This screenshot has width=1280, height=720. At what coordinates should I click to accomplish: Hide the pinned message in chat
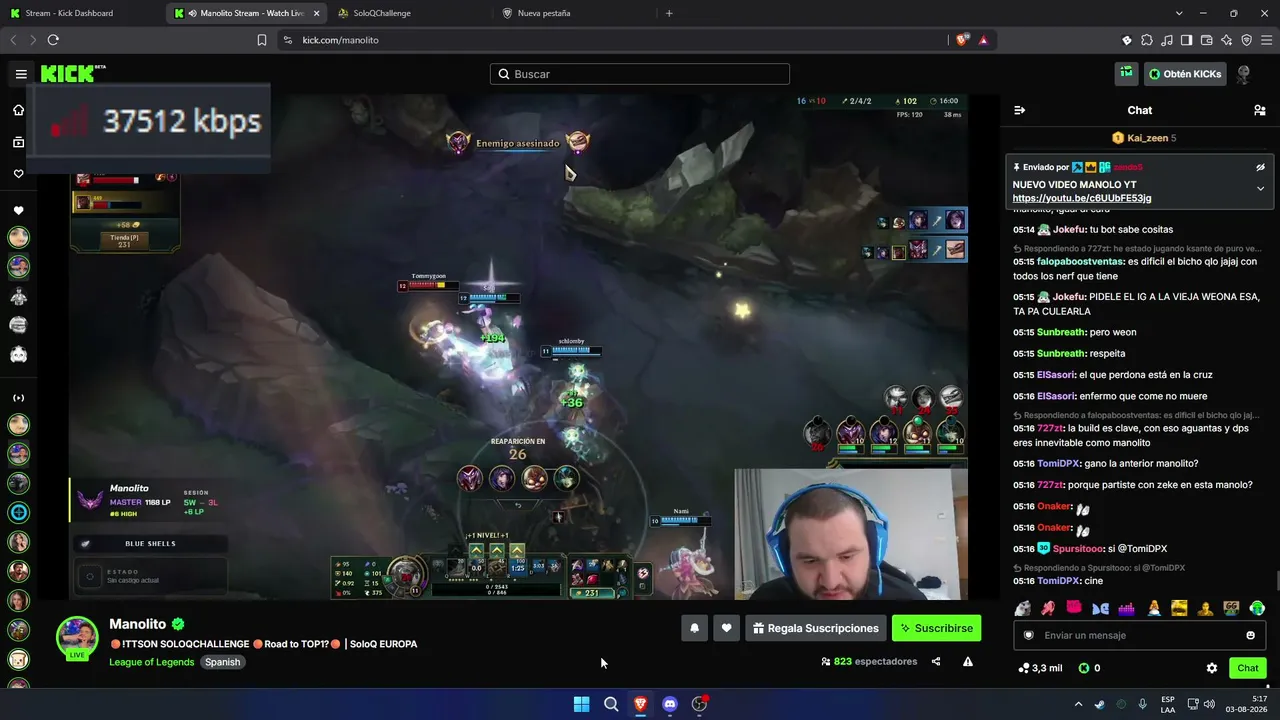1261,167
